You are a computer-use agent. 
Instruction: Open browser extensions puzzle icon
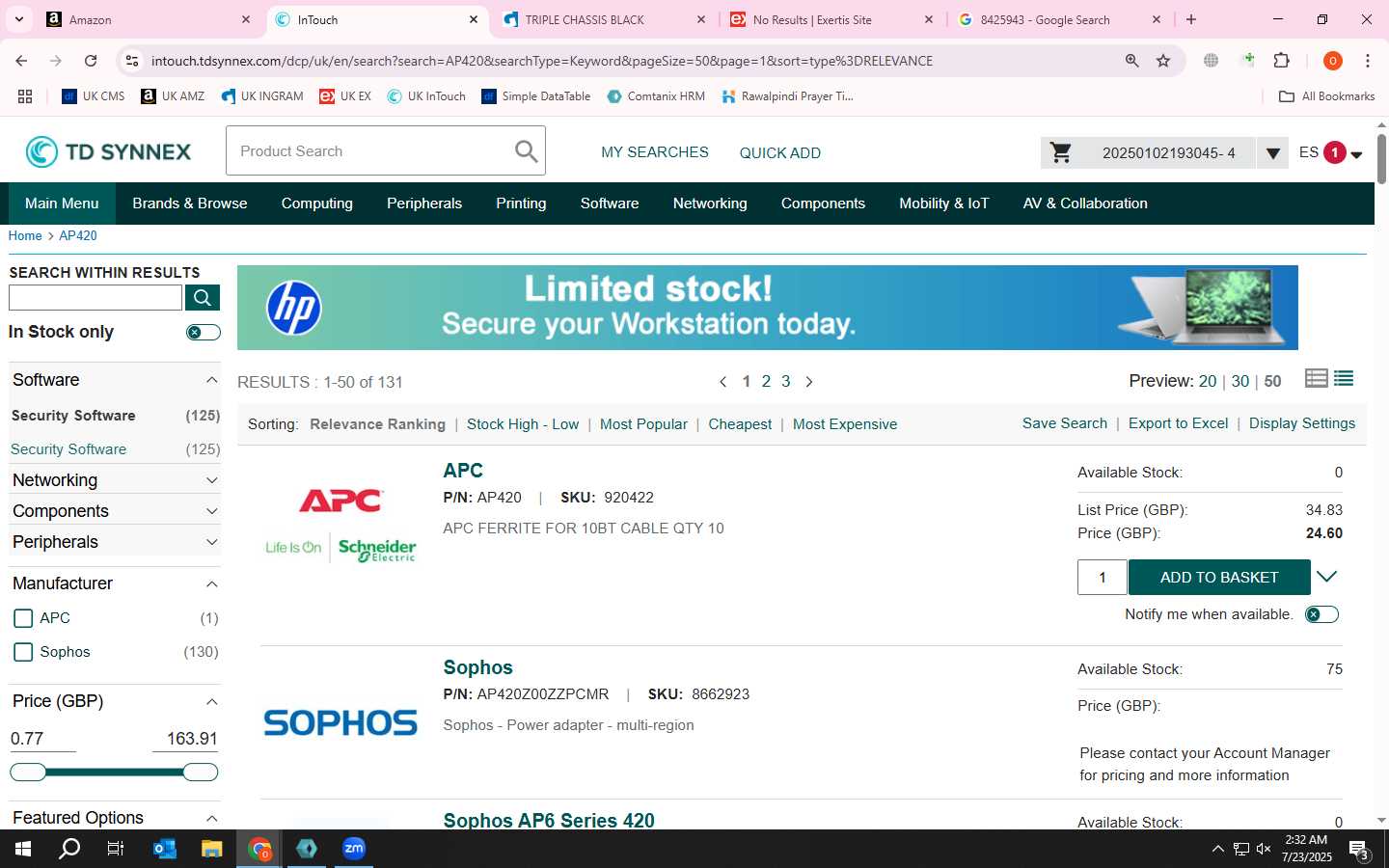[1282, 61]
